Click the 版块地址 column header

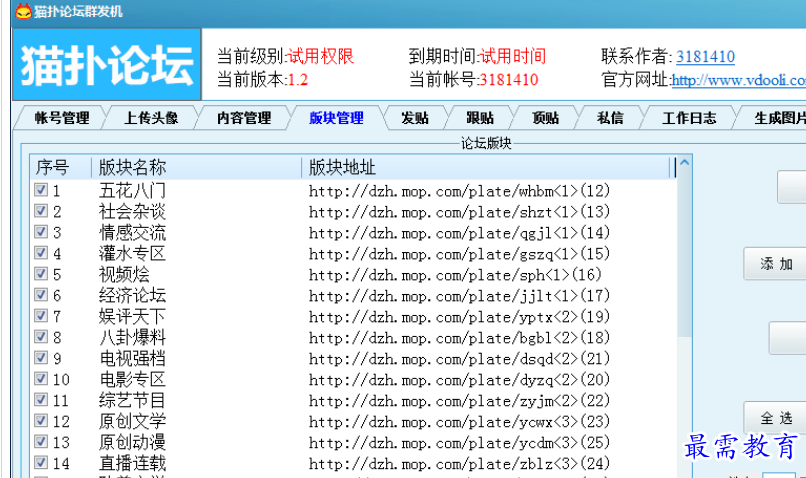pyautogui.click(x=487, y=168)
